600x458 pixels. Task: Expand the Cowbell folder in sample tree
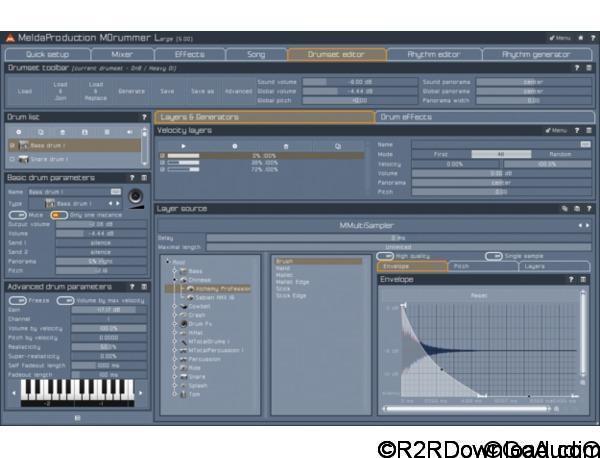tap(174, 306)
